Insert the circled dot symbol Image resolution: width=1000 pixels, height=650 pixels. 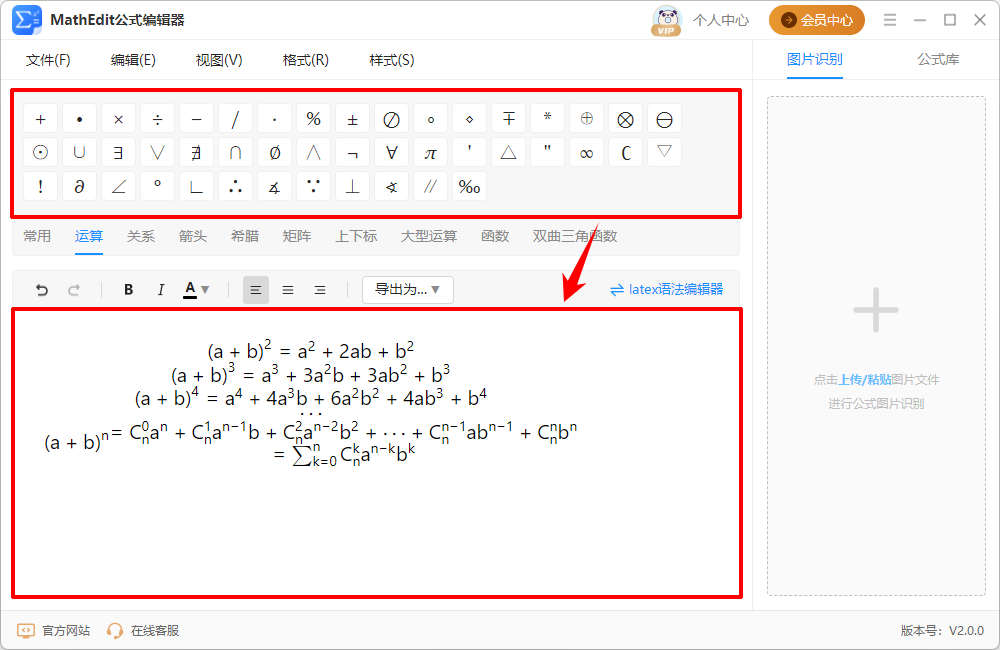(x=41, y=153)
